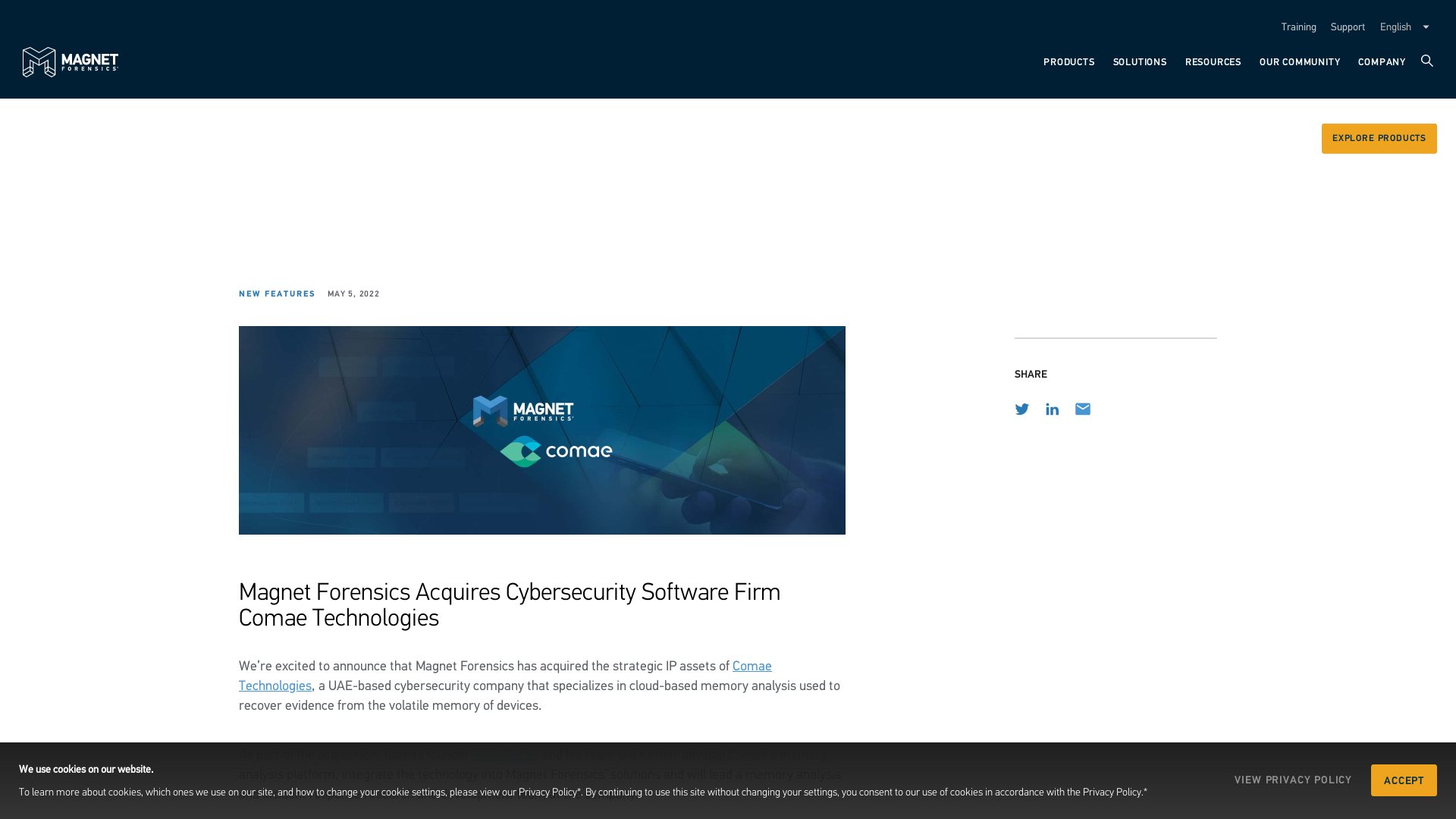Click the Magnet Comae article banner image
The image size is (1456, 819).
(542, 431)
